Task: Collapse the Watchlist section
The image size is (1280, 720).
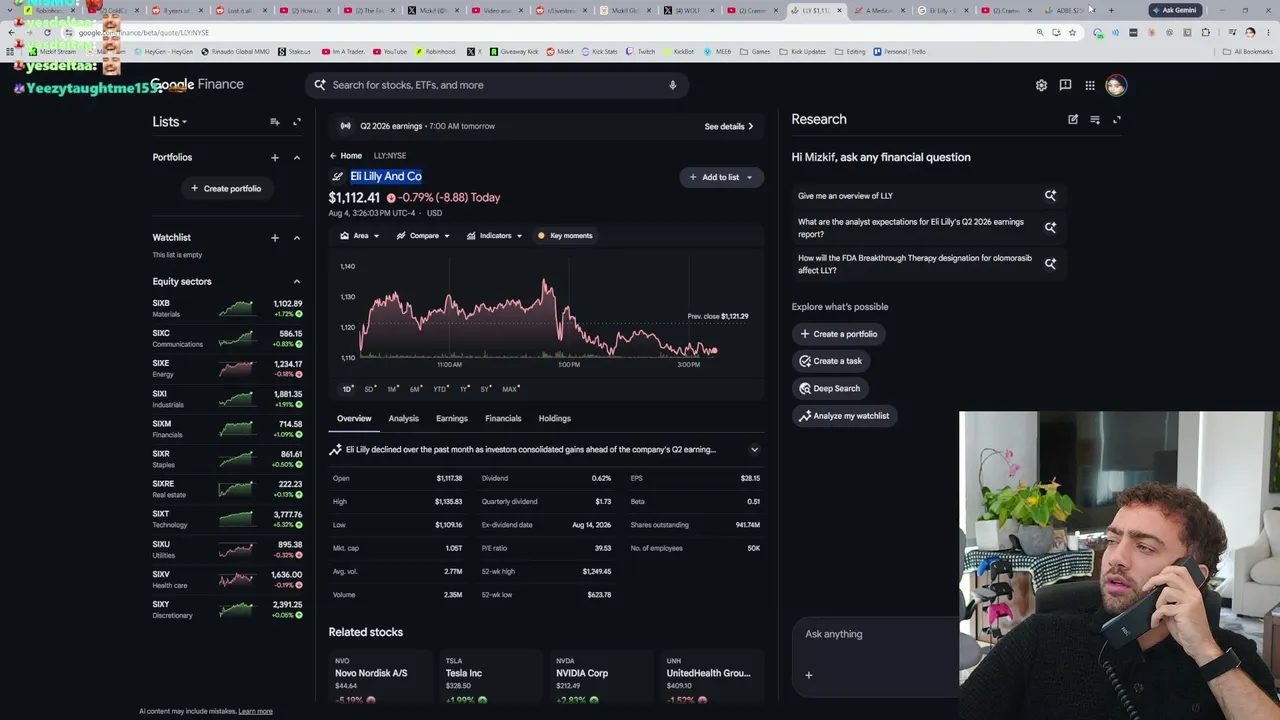Action: [297, 238]
